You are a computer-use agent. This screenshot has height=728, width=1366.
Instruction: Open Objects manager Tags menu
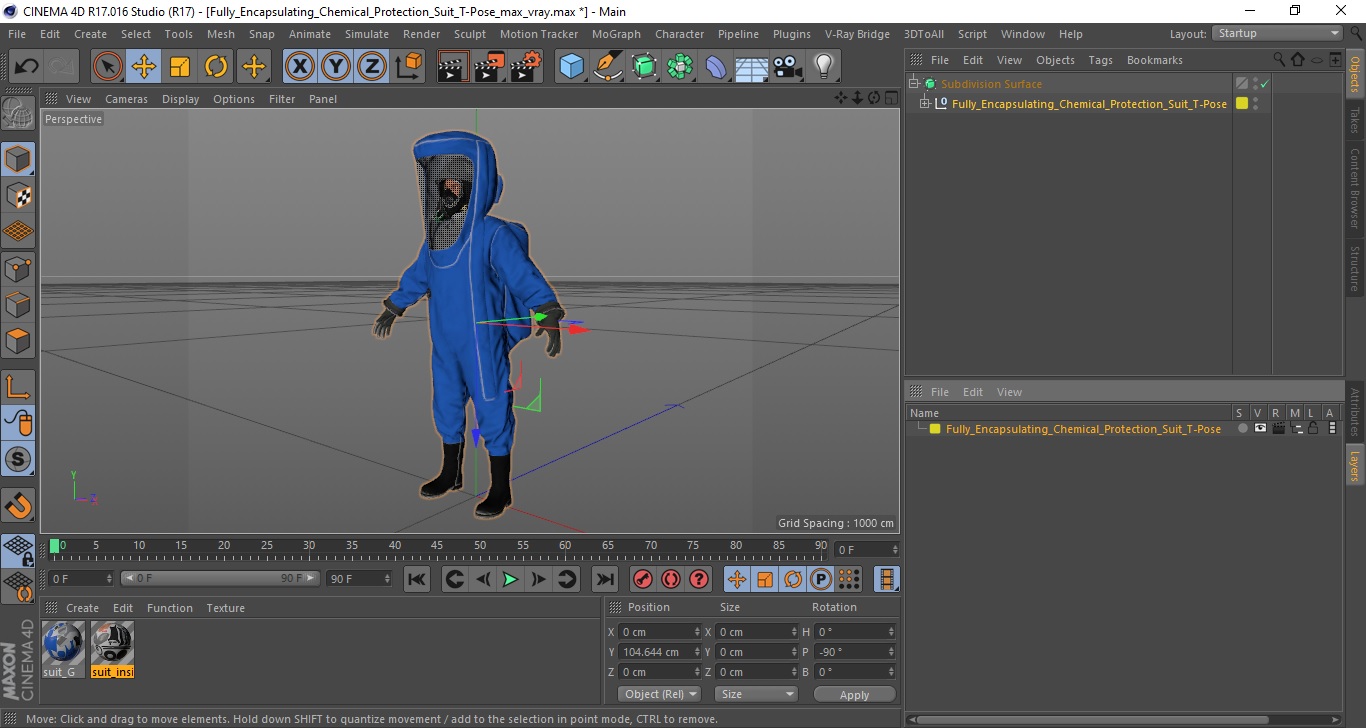1100,60
